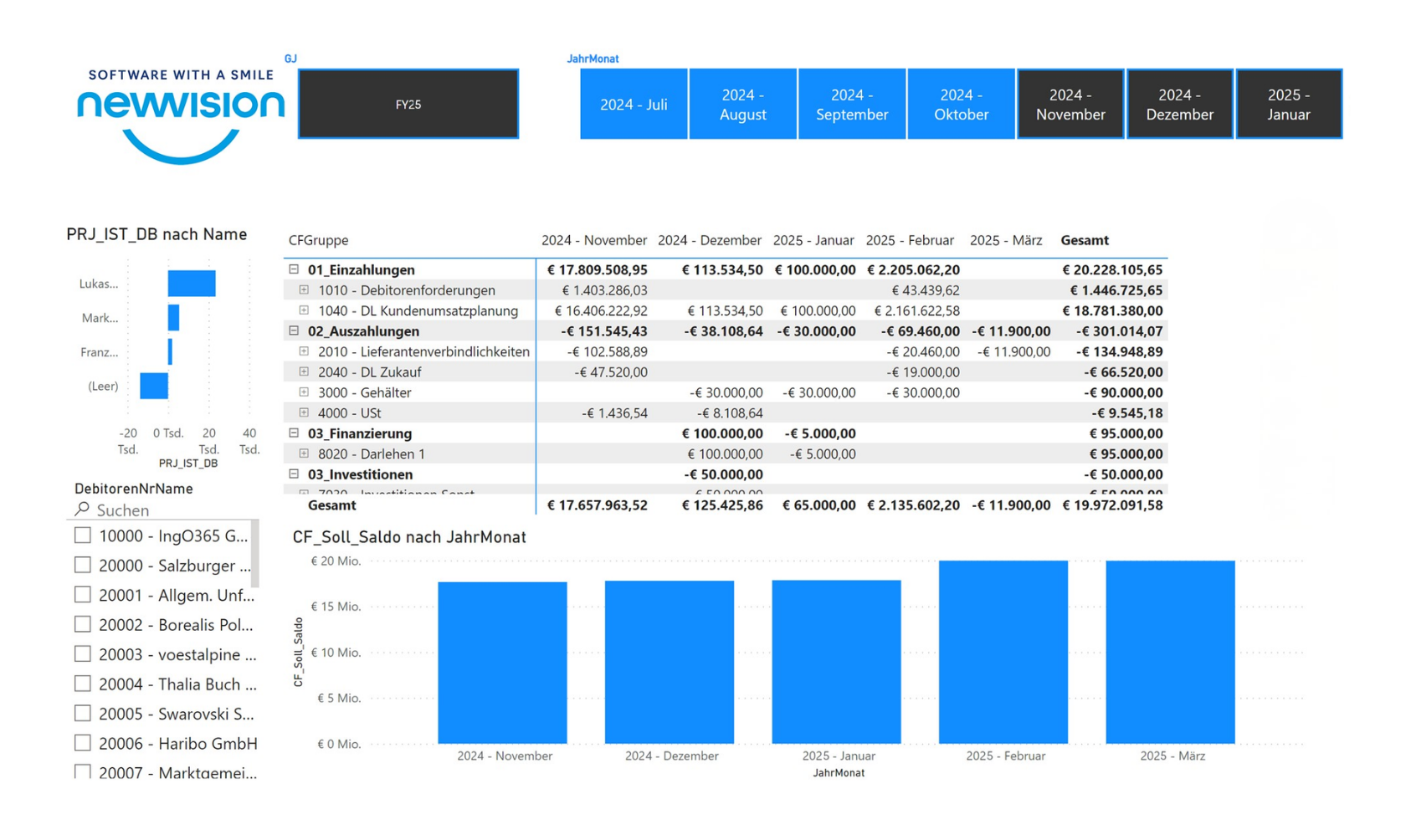Image resolution: width=1411 pixels, height=840 pixels.
Task: Expand the 4000 - USt row
Action: pos(305,412)
